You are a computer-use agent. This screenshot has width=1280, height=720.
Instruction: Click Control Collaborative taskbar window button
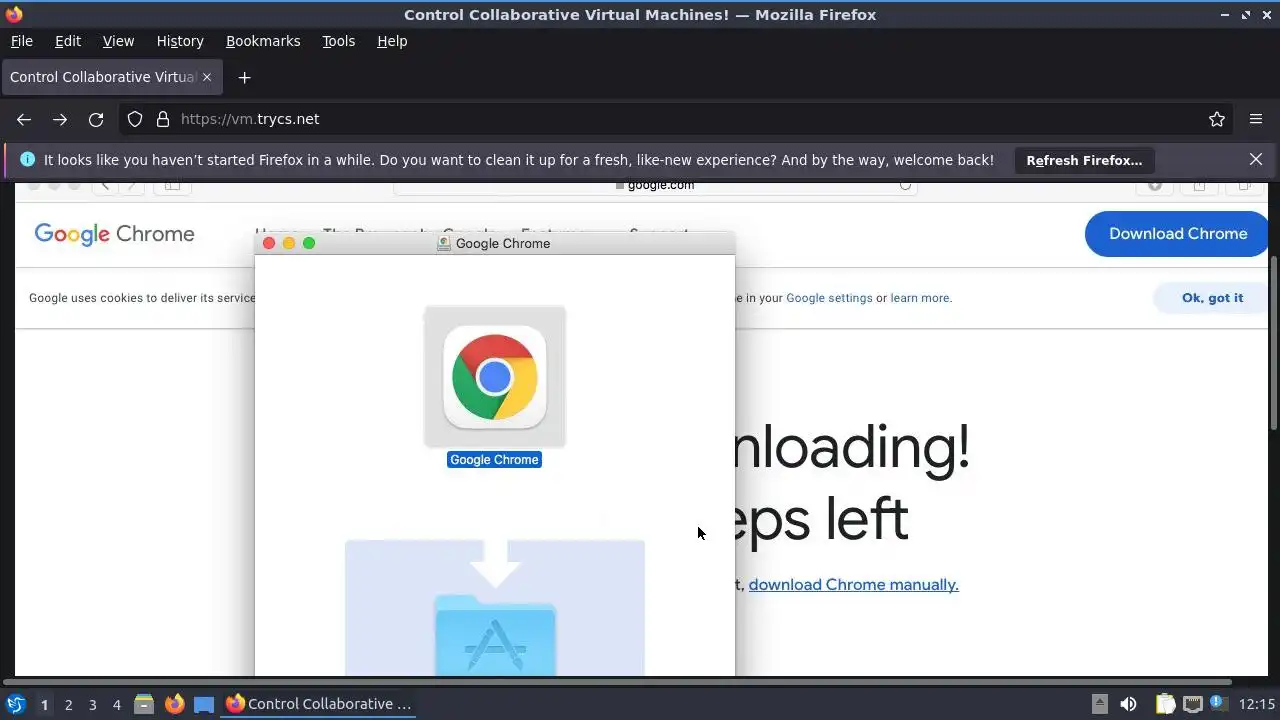(319, 704)
